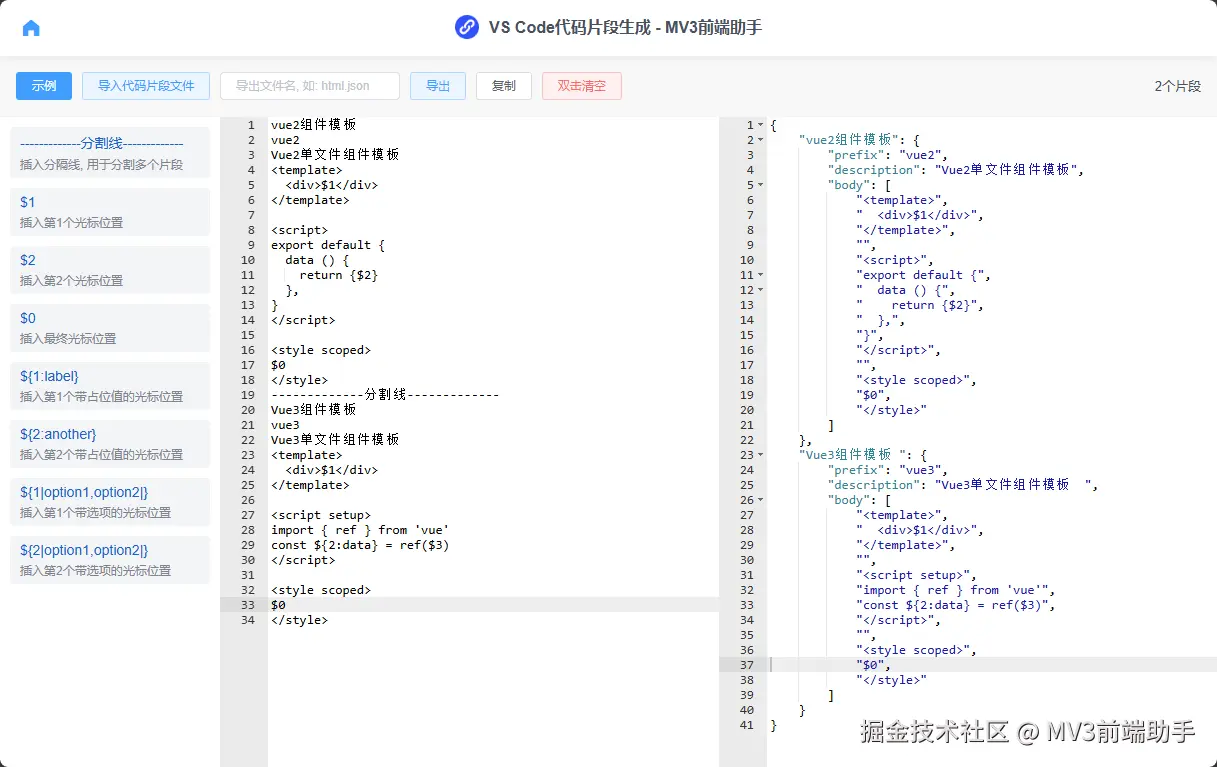
Task: Click the red 双击清空 clear button
Action: point(582,86)
